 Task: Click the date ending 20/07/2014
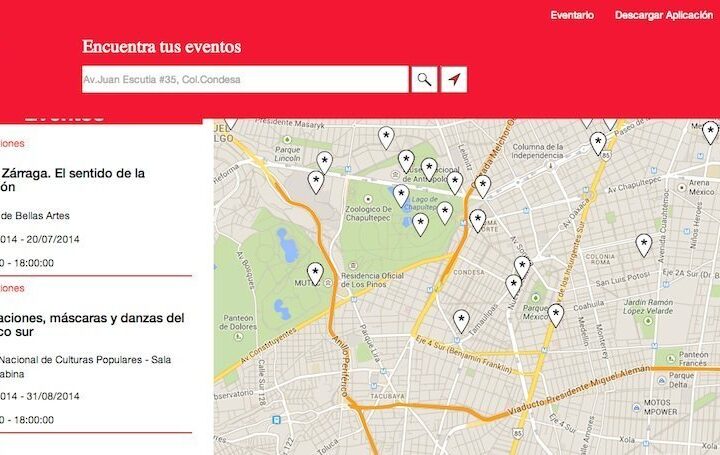coord(39,239)
